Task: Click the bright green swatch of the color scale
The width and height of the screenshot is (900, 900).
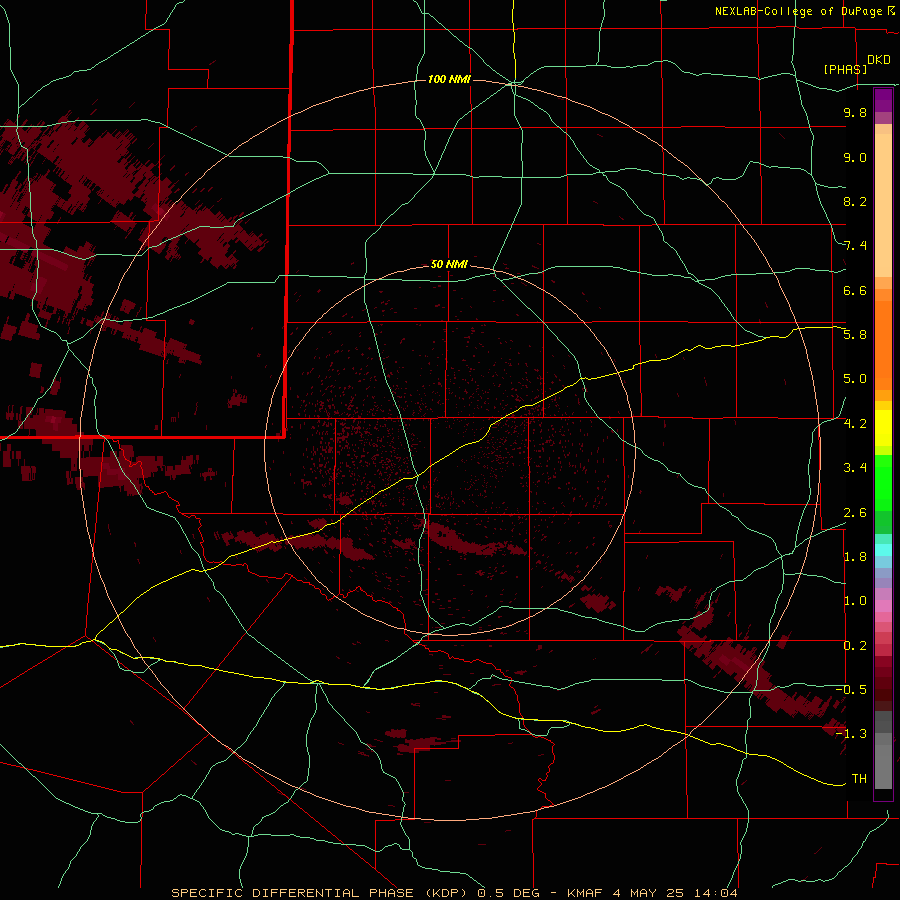Action: coord(883,482)
